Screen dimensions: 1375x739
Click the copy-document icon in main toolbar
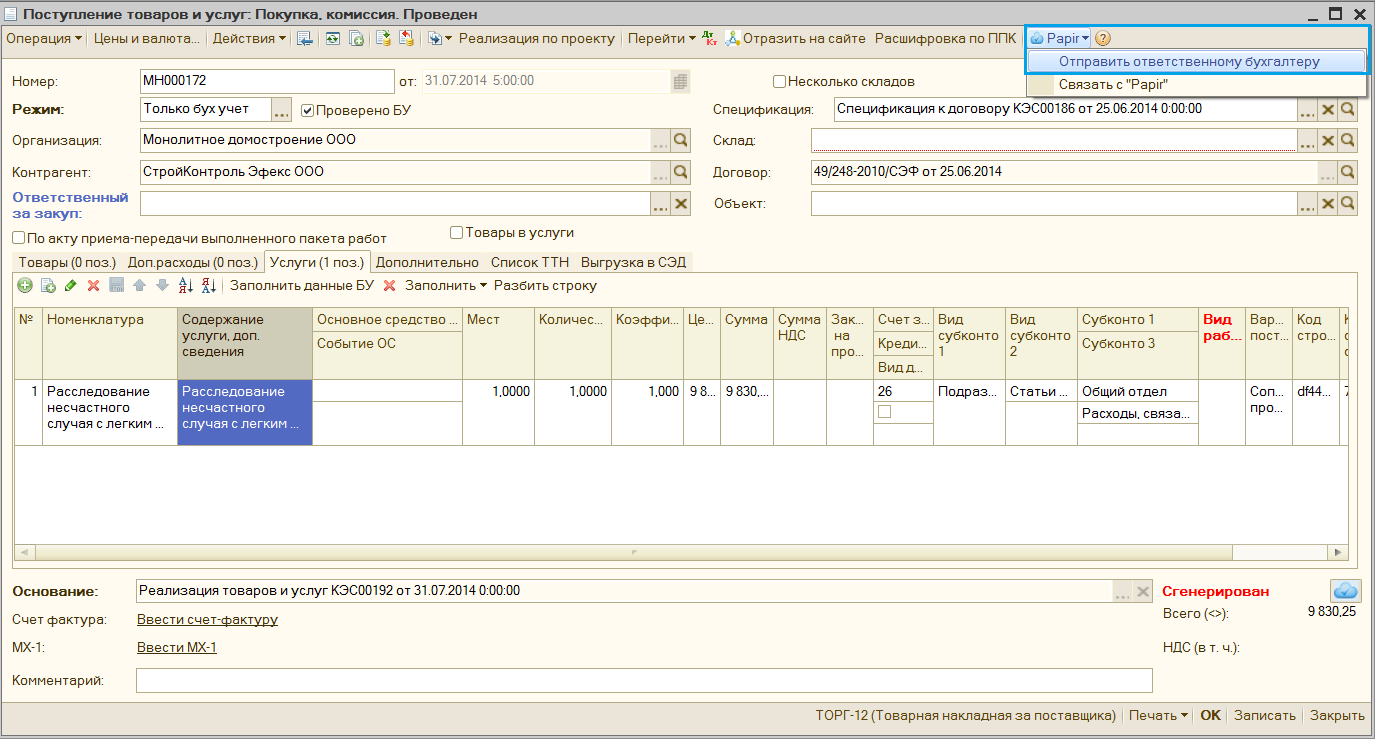[355, 39]
